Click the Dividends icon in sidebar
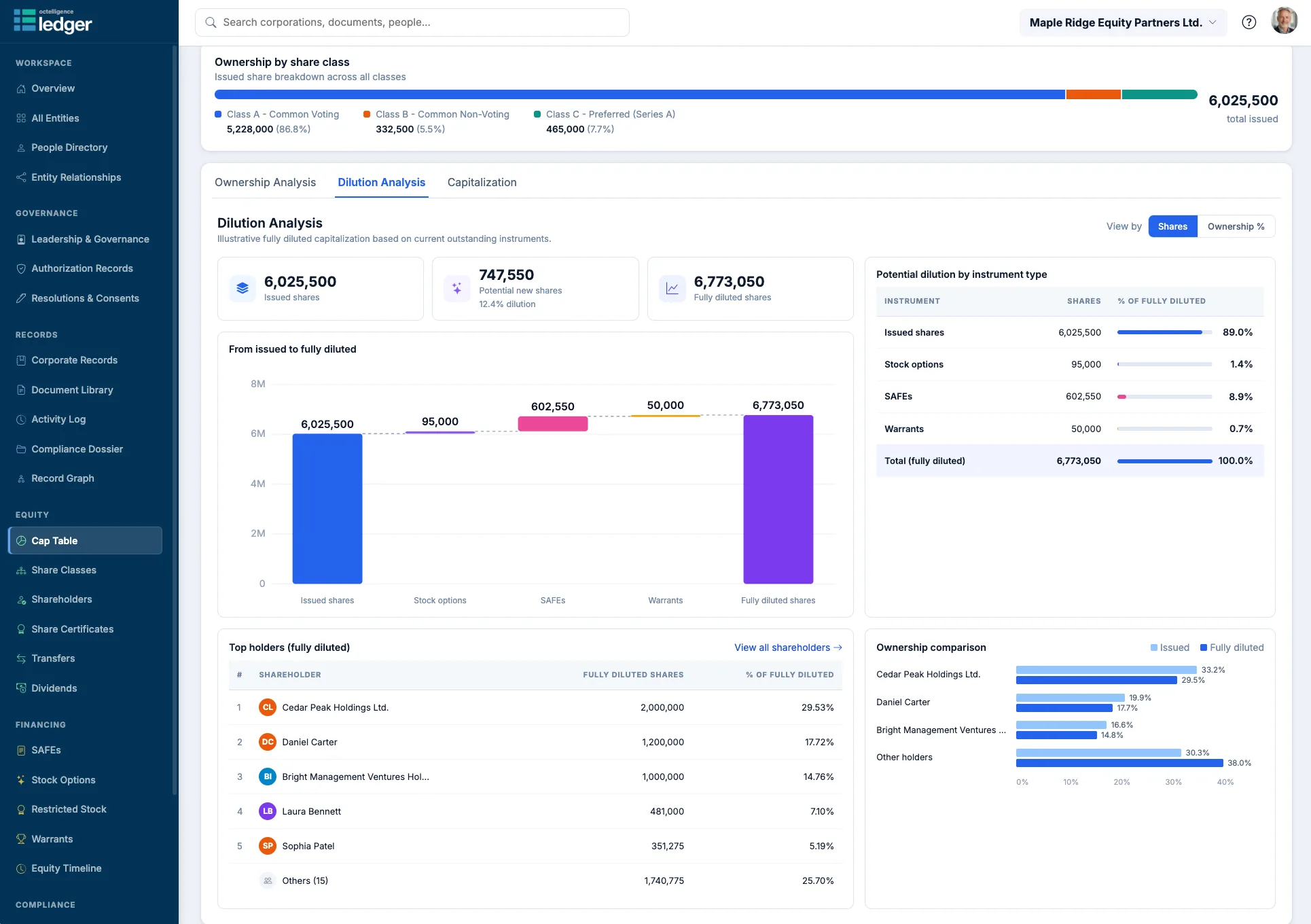 tap(21, 688)
